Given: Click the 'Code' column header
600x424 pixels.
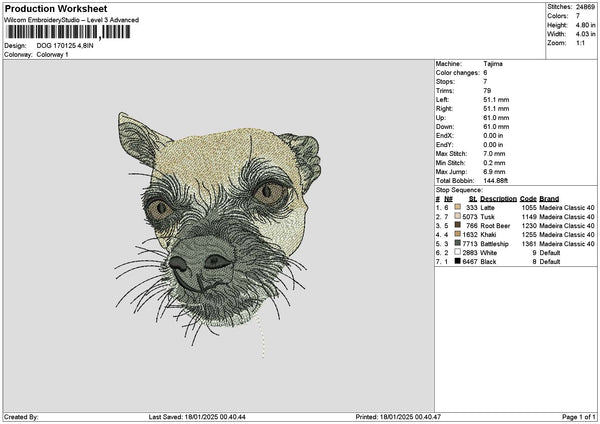Looking at the screenshot, I should point(528,199).
